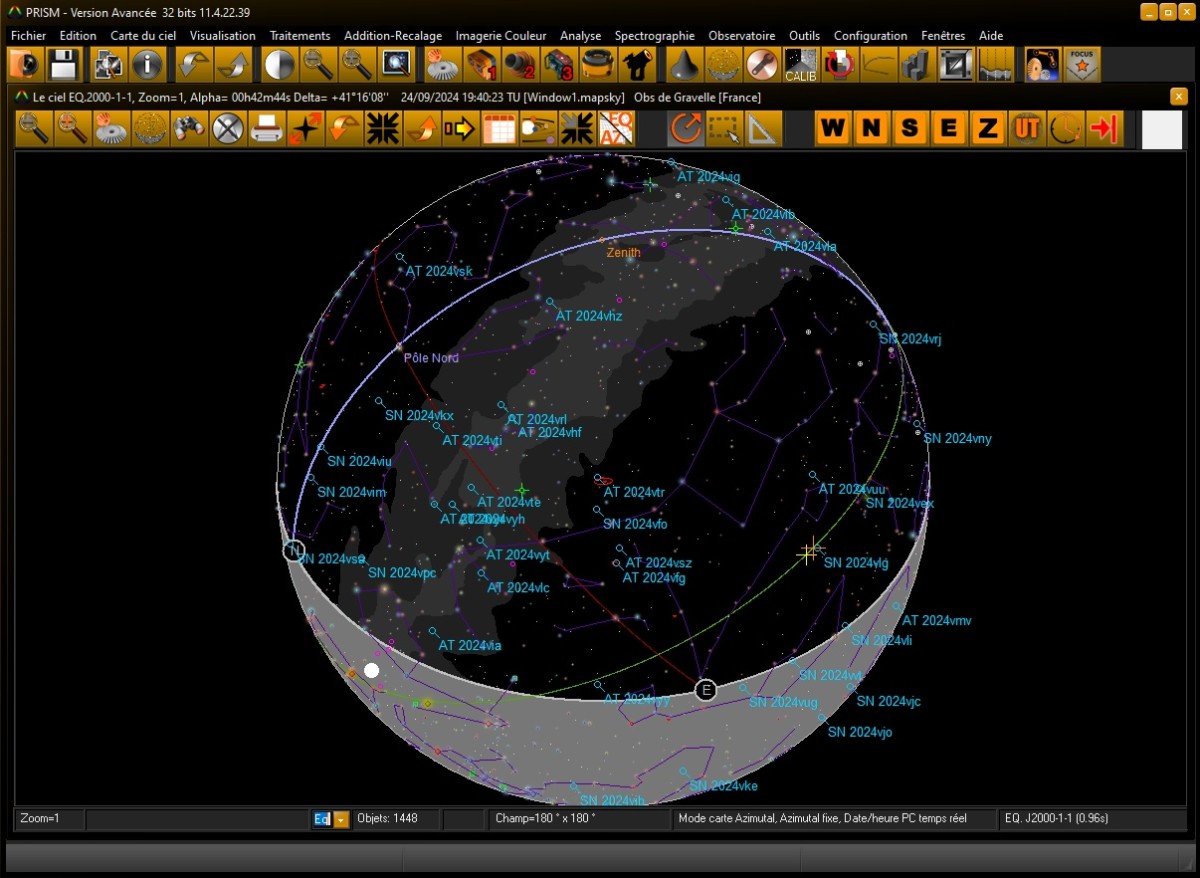This screenshot has height=878, width=1200.
Task: Click the round info icon
Action: click(147, 65)
